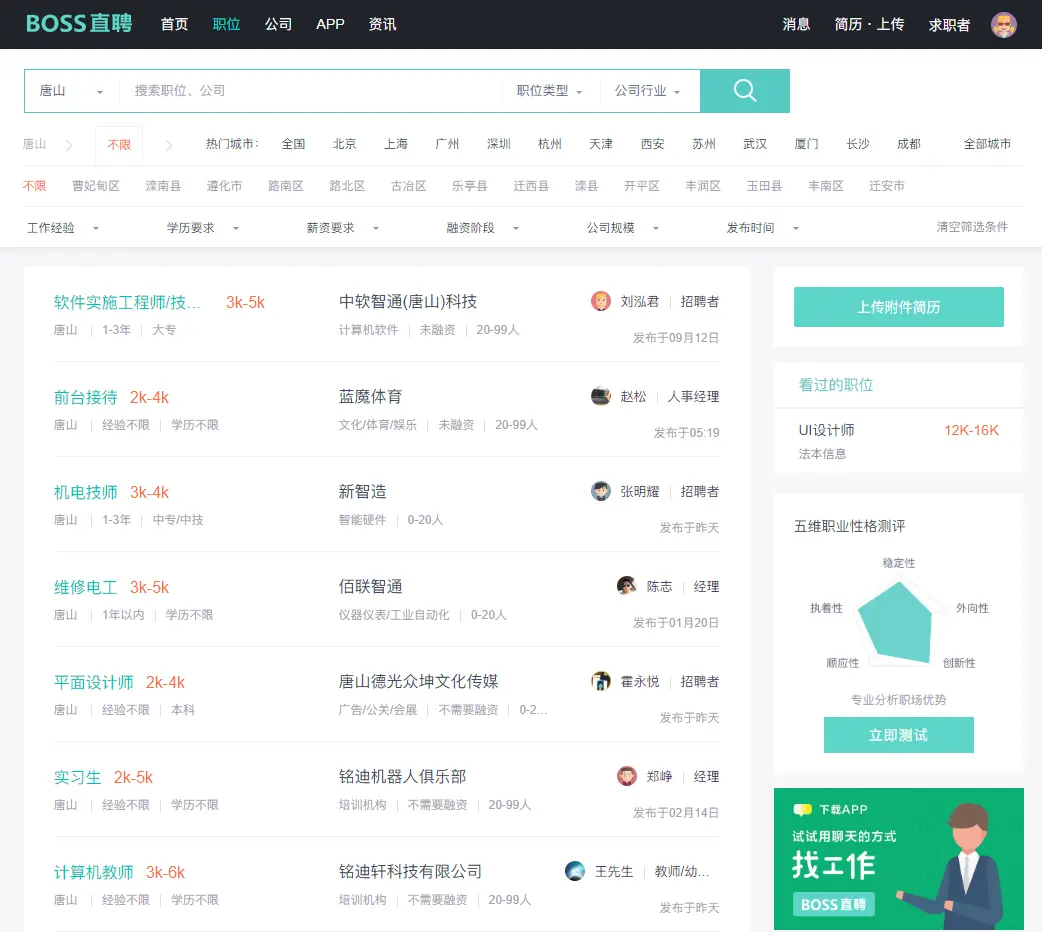Open the 机电技师 job posting

point(85,493)
